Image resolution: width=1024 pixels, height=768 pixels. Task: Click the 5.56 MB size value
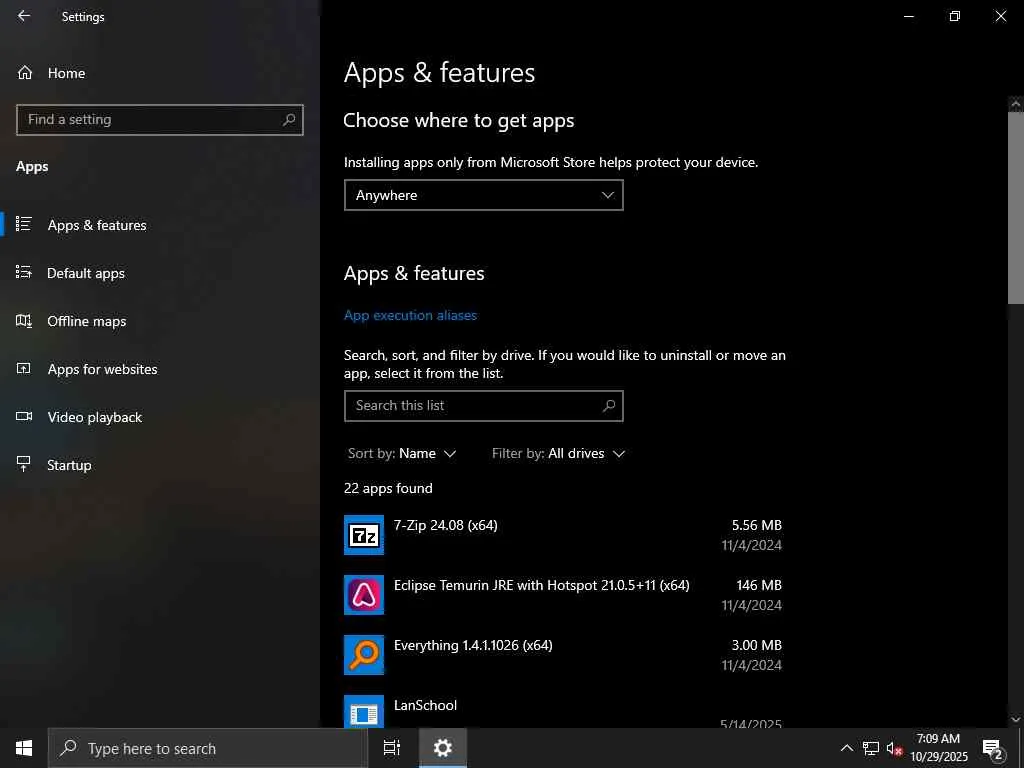tap(756, 525)
